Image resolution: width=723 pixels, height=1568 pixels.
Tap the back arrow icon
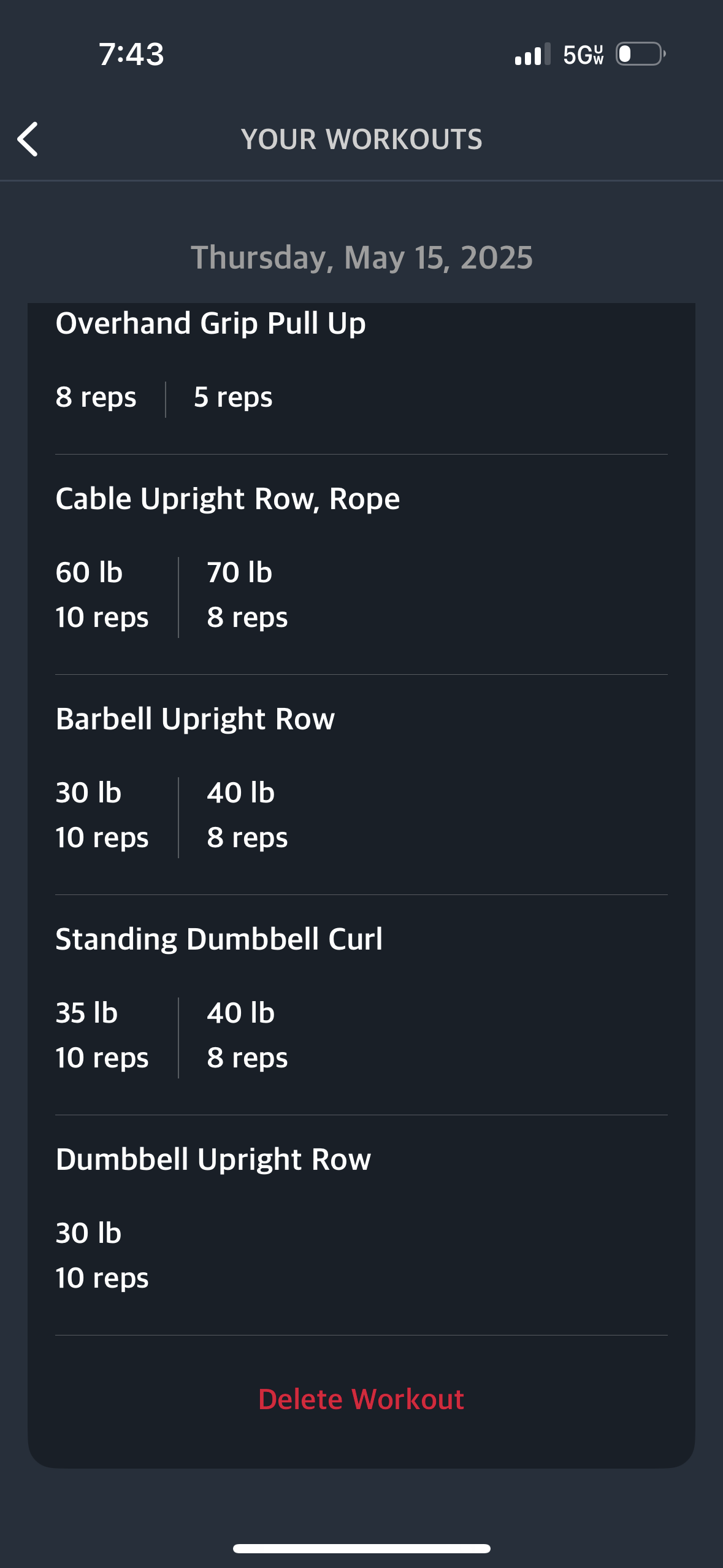28,139
